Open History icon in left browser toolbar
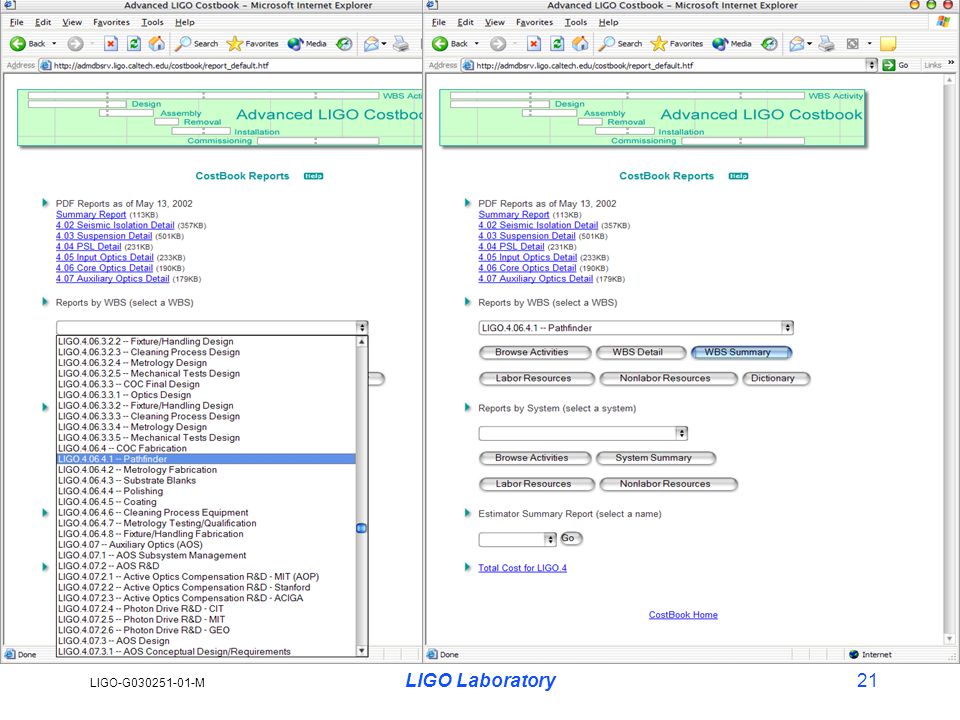The height and width of the screenshot is (720, 960). coord(345,43)
